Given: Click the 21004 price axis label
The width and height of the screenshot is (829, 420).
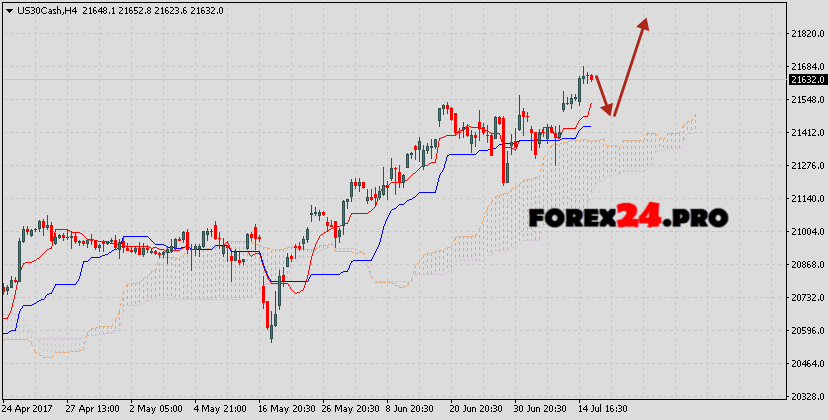Looking at the screenshot, I should click(x=804, y=231).
